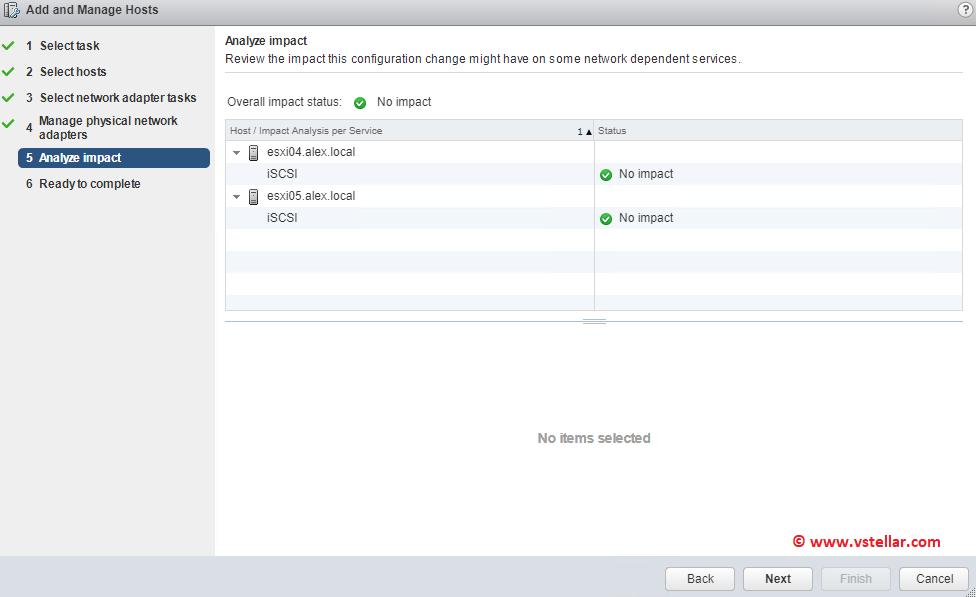The width and height of the screenshot is (976, 597).
Task: Click the help question mark icon
Action: tap(965, 10)
